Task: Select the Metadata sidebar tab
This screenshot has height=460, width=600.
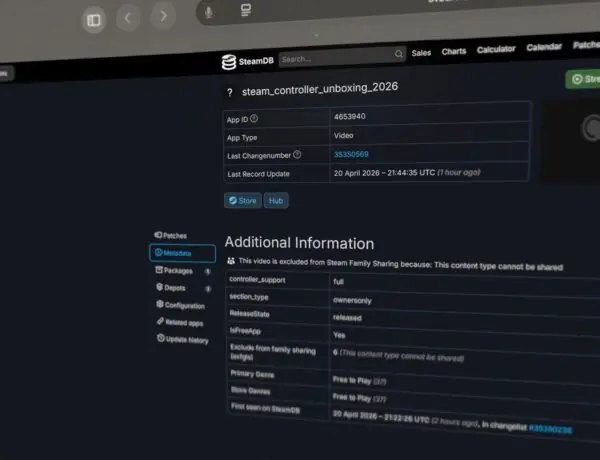Action: click(x=183, y=253)
